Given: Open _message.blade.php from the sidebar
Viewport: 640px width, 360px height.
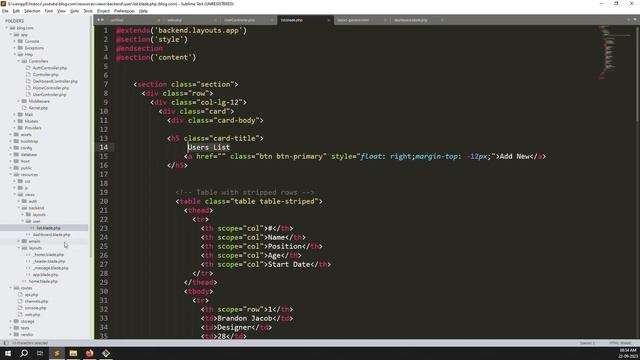Looking at the screenshot, I should (51, 268).
